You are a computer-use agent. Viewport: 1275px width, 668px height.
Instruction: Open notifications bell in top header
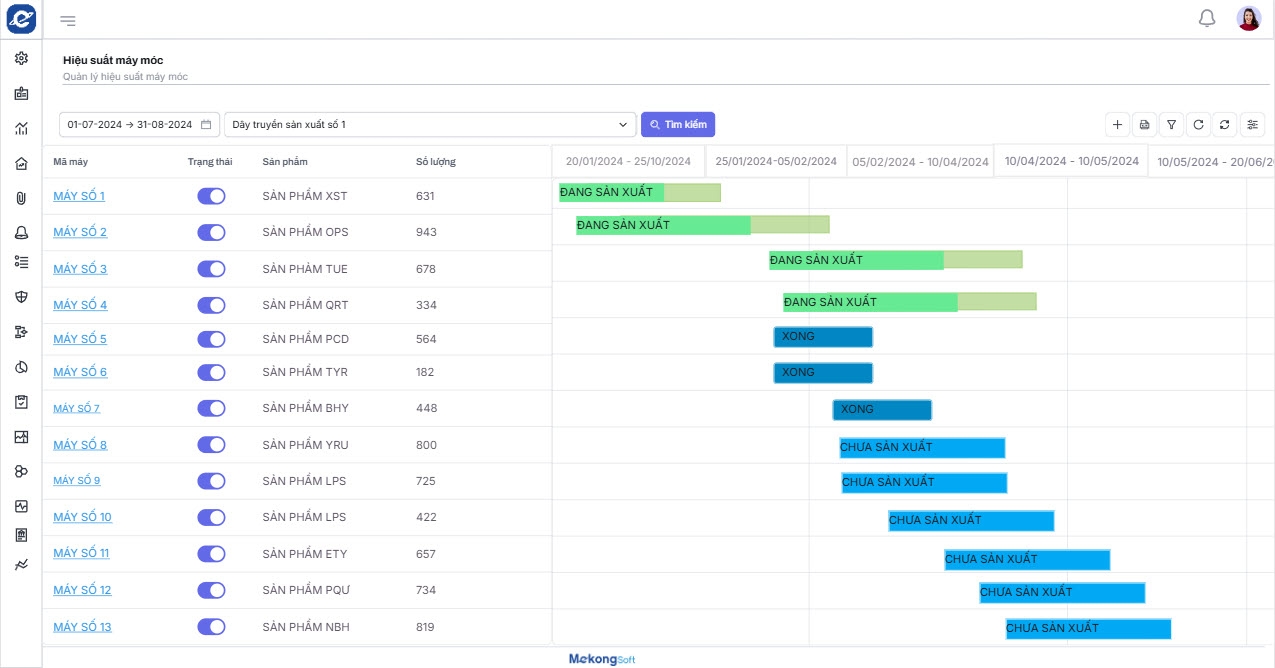tap(1207, 19)
